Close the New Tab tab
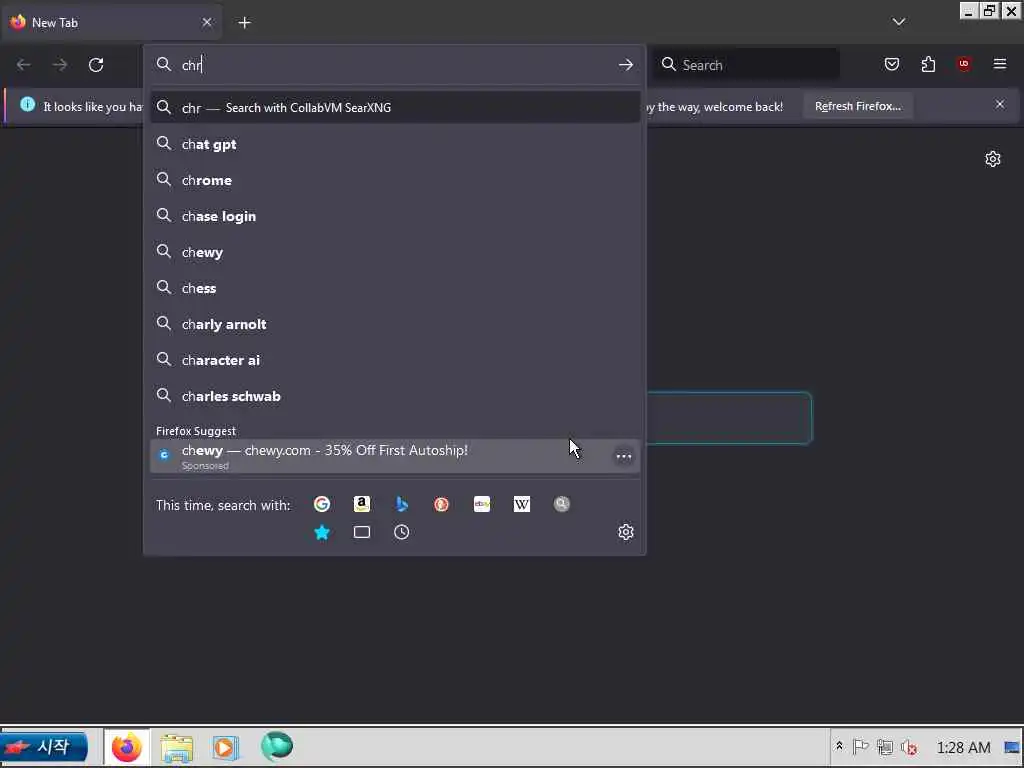Image resolution: width=1024 pixels, height=768 pixels. pos(207,22)
